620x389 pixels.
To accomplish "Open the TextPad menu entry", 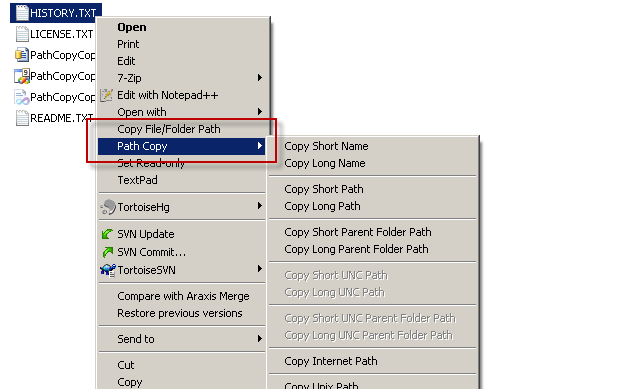I will pyautogui.click(x=137, y=180).
